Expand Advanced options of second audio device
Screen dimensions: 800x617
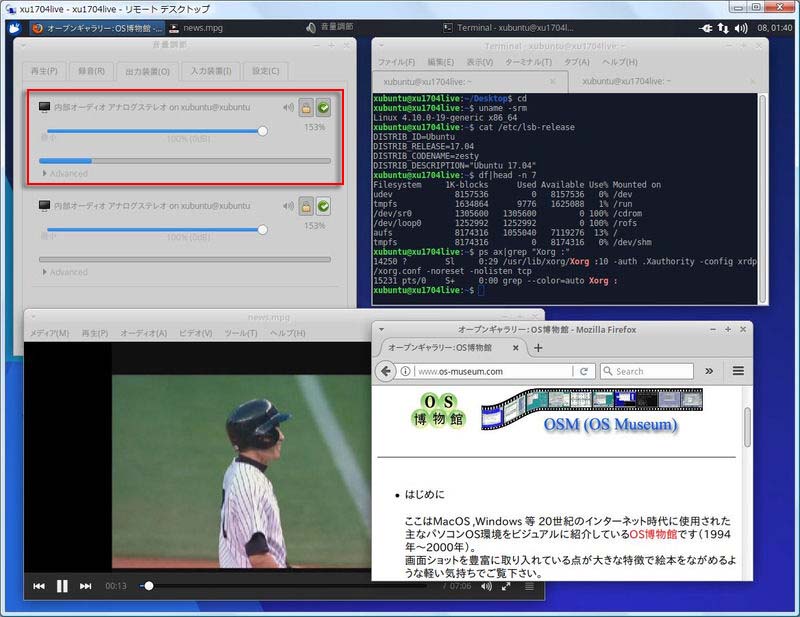click(65, 272)
